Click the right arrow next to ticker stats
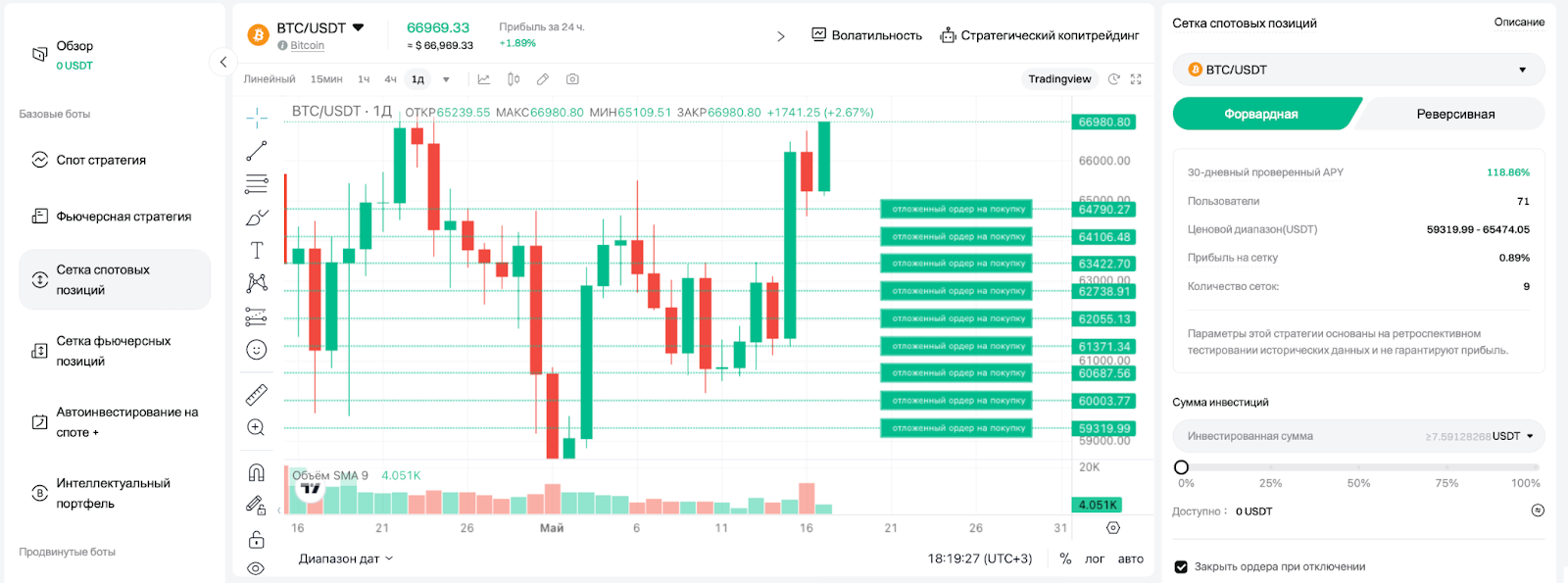The width and height of the screenshot is (1568, 583). point(781,36)
